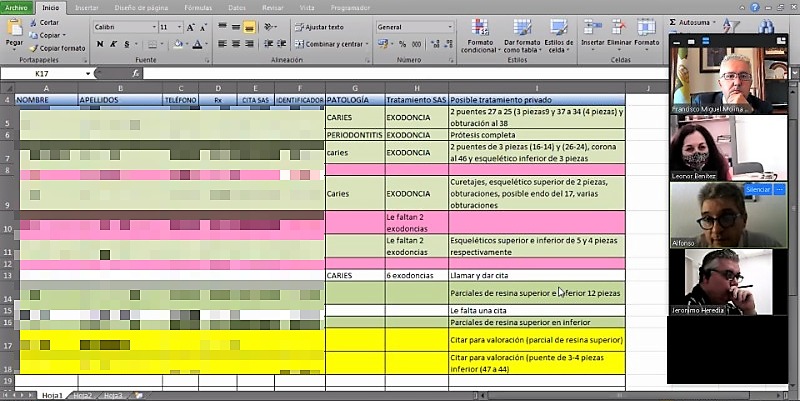This screenshot has width=800, height=401.
Task: Click the green Archivo button
Action: (18, 6)
